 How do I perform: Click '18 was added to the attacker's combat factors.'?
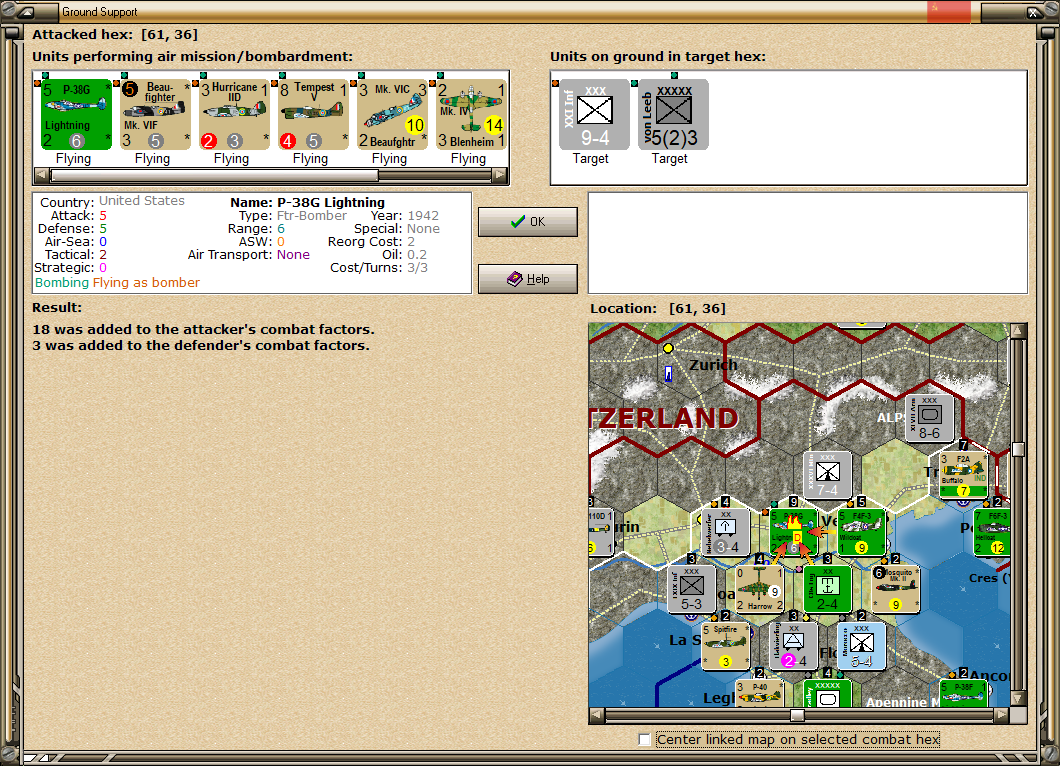[203, 330]
